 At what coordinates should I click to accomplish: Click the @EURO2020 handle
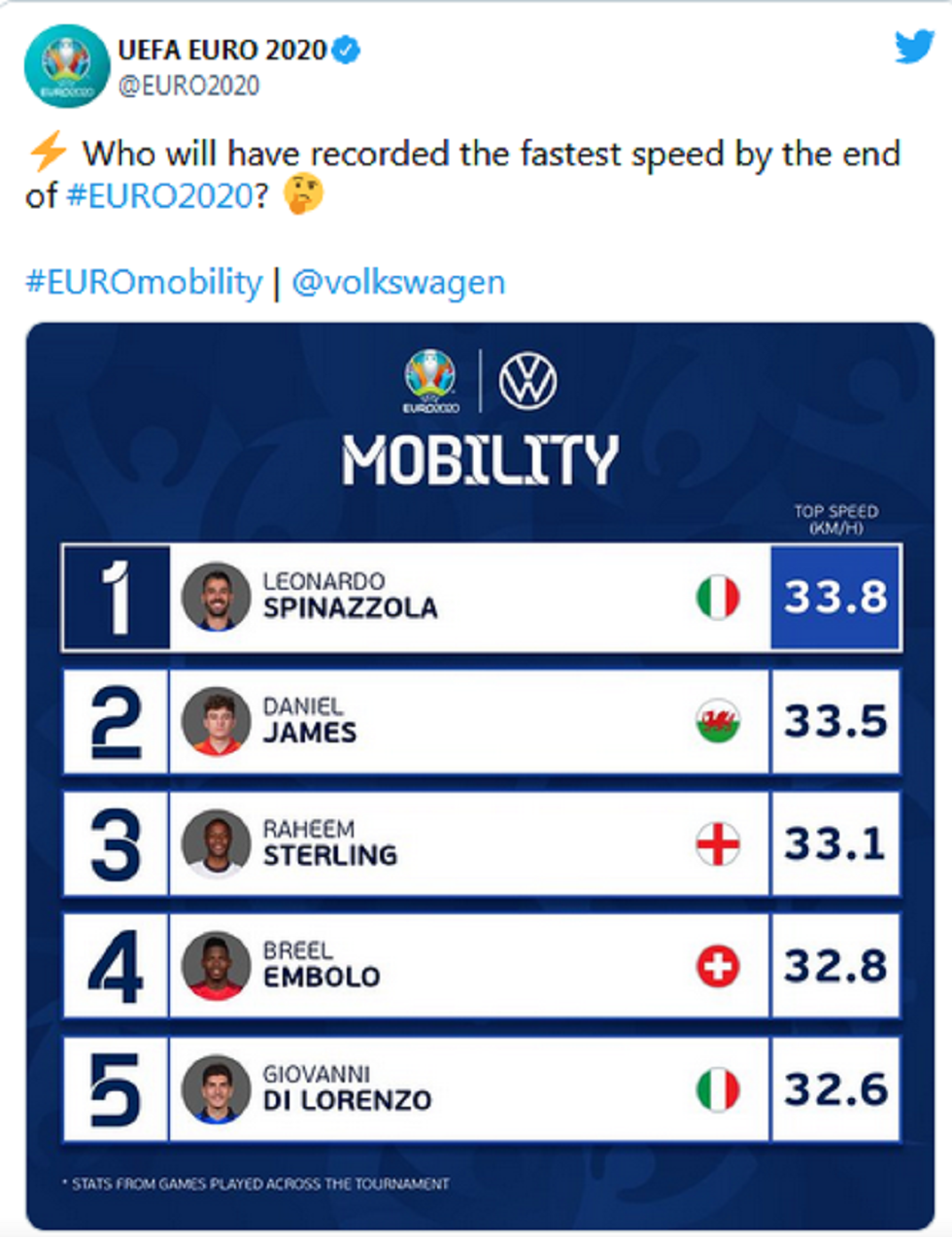[188, 86]
